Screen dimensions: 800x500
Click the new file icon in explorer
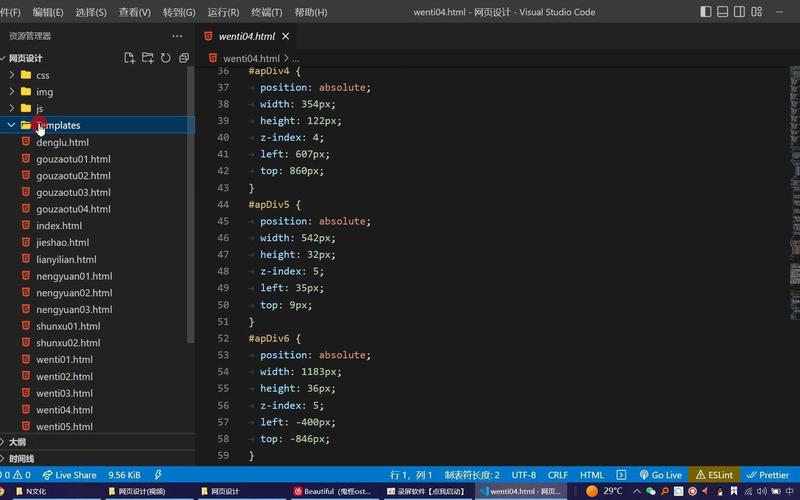[x=130, y=58]
